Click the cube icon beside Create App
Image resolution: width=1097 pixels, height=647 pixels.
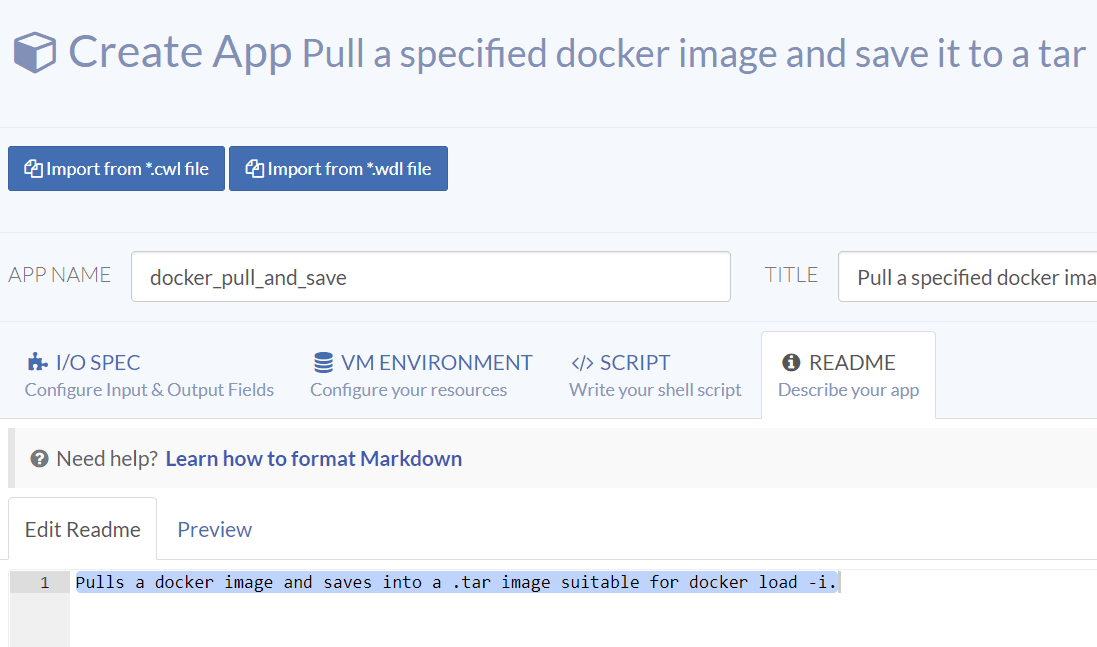pyautogui.click(x=34, y=52)
